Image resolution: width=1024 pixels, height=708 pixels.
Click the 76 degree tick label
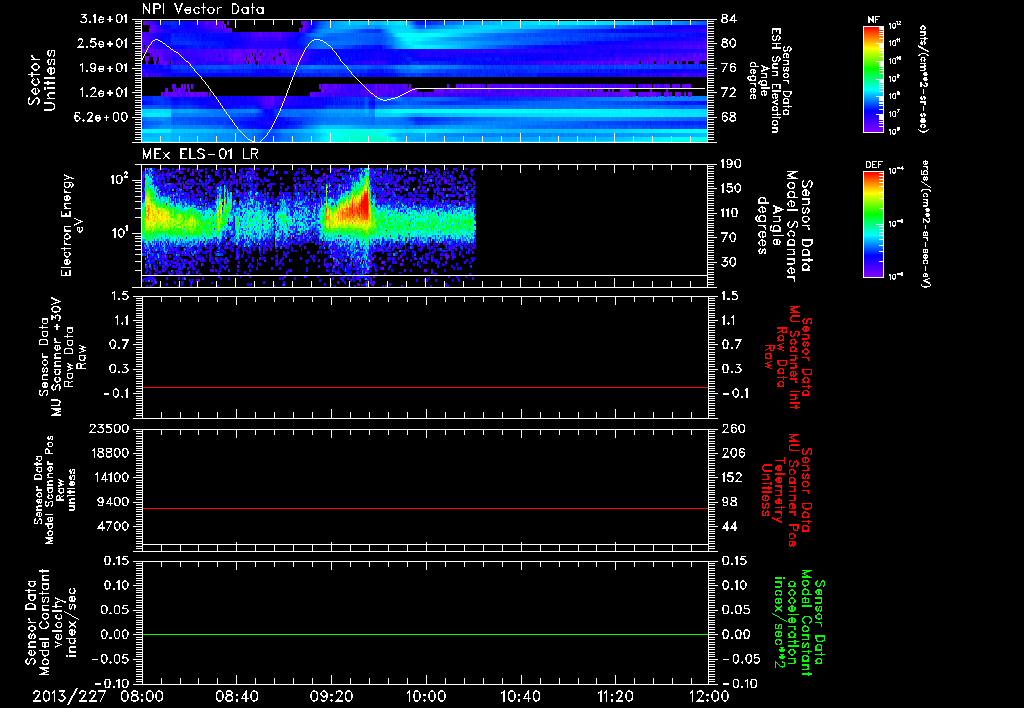click(x=729, y=68)
